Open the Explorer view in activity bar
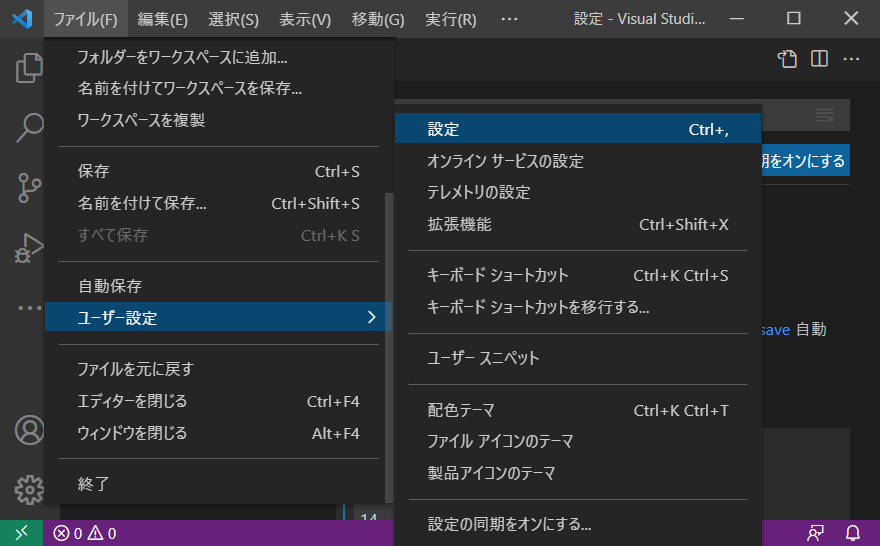The height and width of the screenshot is (546, 880). [x=29, y=68]
